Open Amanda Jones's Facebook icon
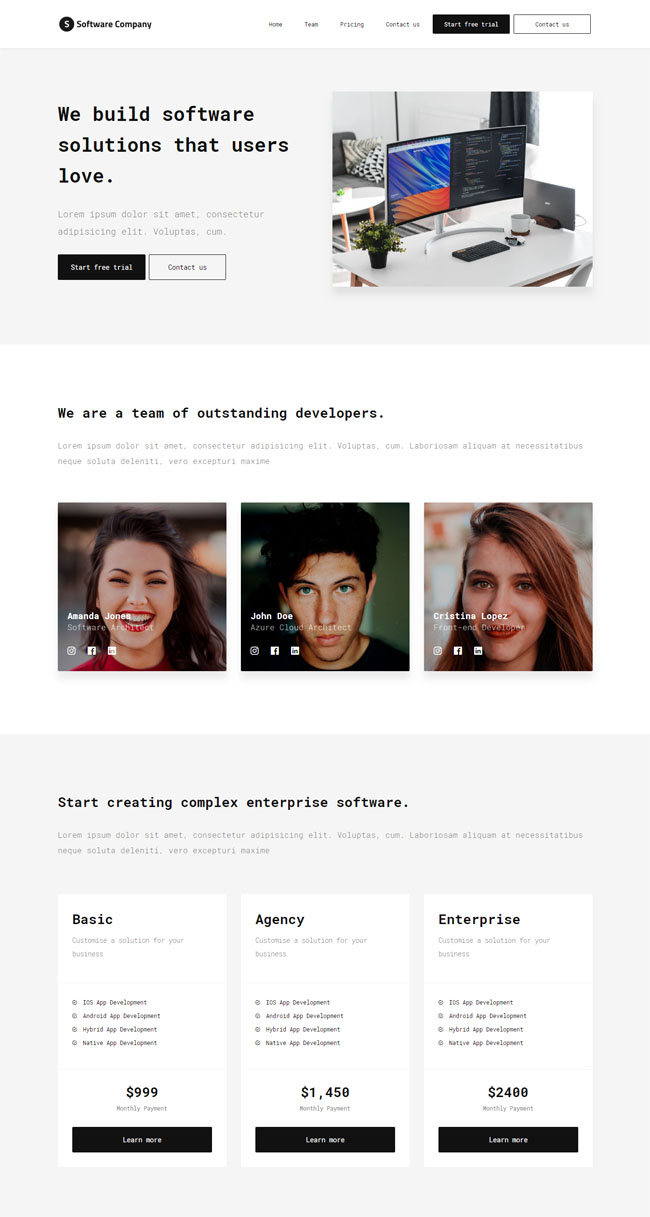This screenshot has height=1217, width=650. click(x=92, y=650)
